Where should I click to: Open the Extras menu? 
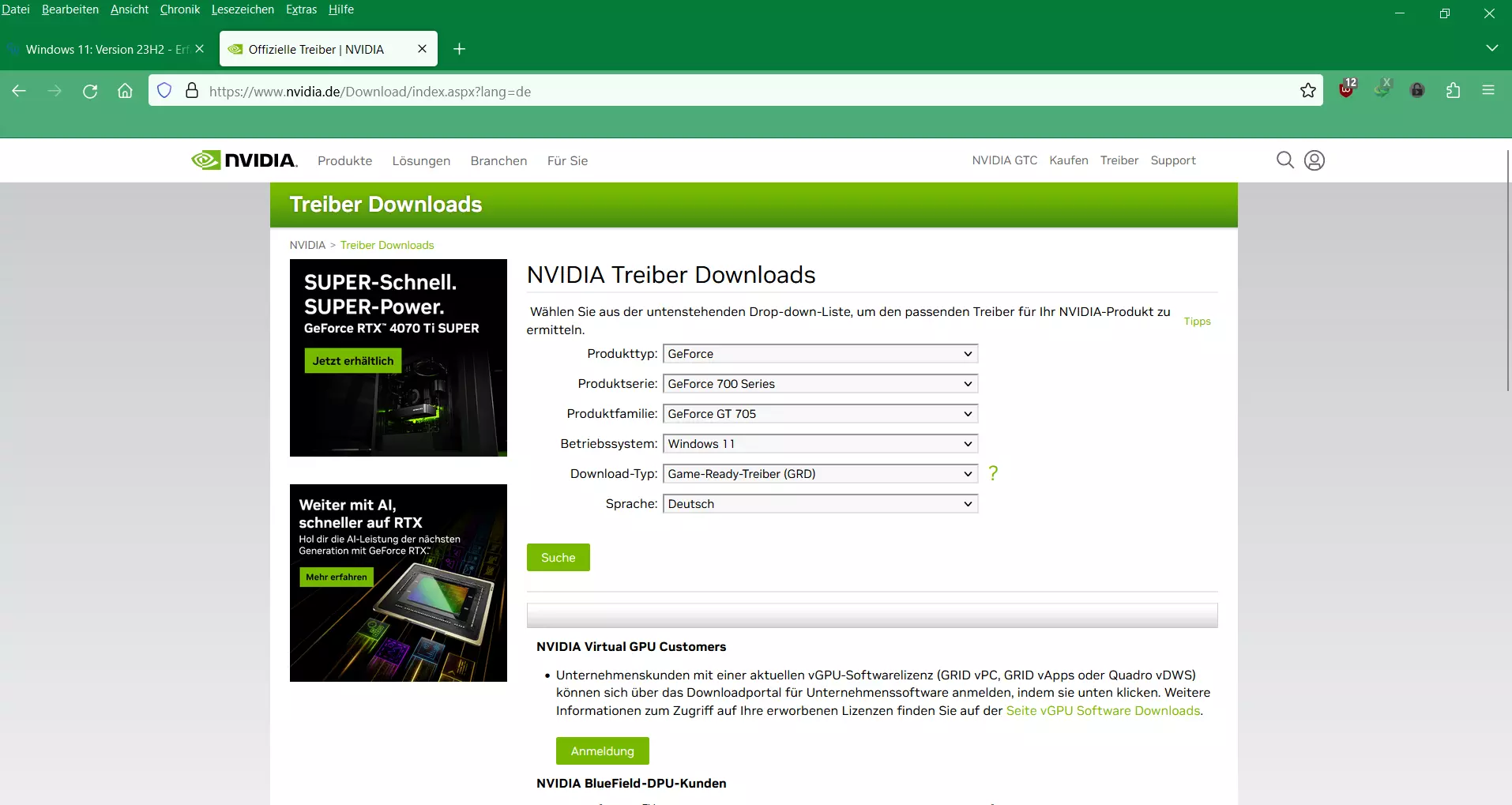(301, 9)
